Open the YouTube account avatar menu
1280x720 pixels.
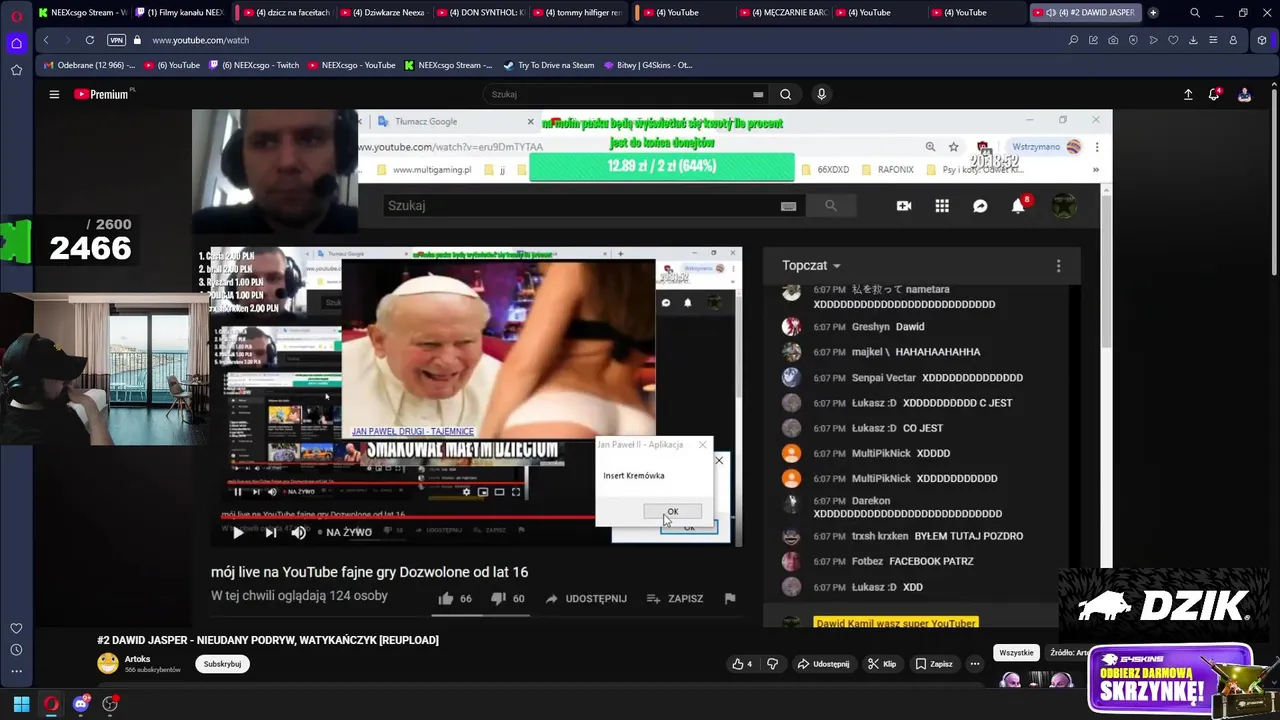[1244, 94]
